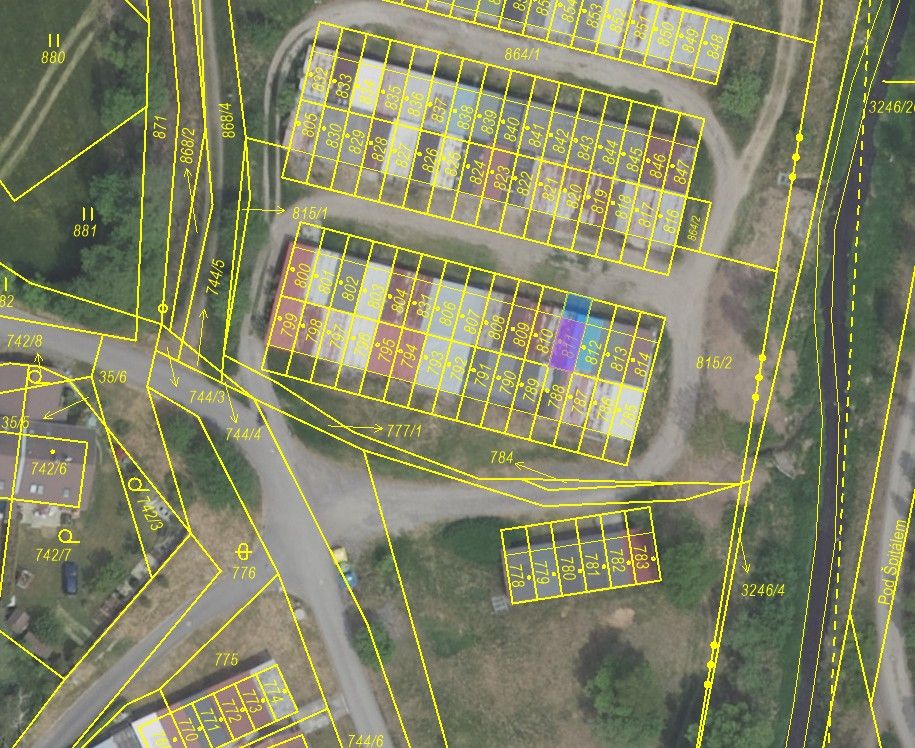
Task: Select garden parcel 742/7
Action: pyautogui.click(x=51, y=554)
